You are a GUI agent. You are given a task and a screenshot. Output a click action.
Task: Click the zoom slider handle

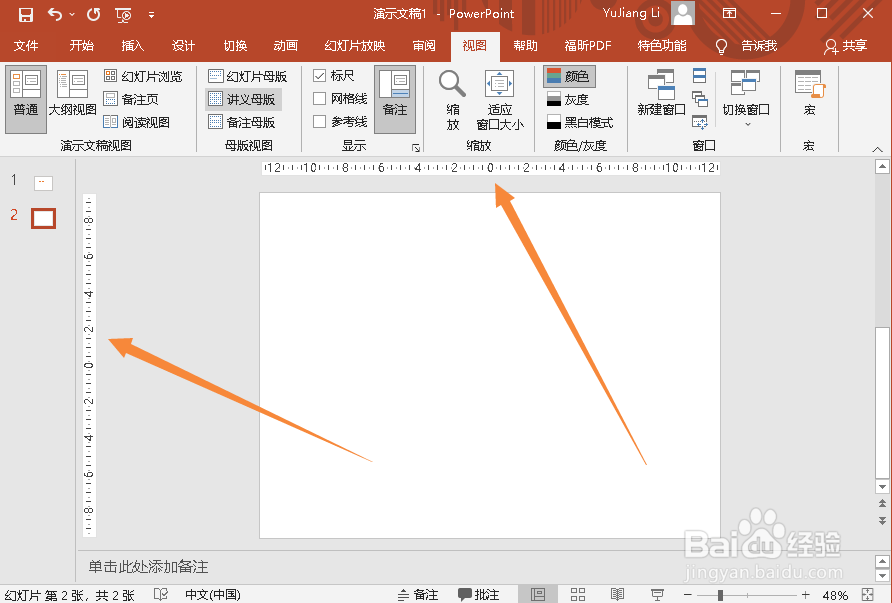pyautogui.click(x=720, y=595)
